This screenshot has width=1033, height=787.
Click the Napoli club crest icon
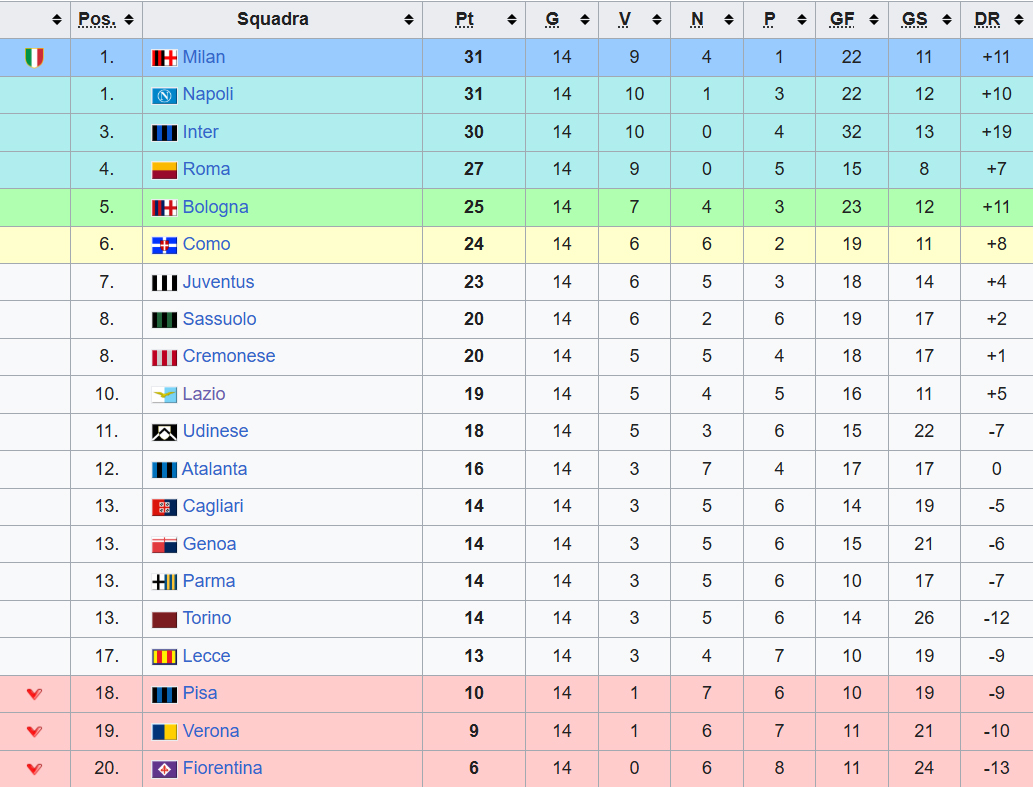(x=164, y=95)
